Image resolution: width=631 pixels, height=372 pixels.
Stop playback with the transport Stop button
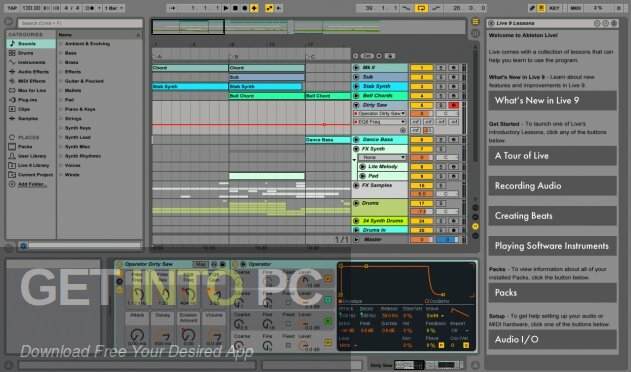click(x=235, y=8)
